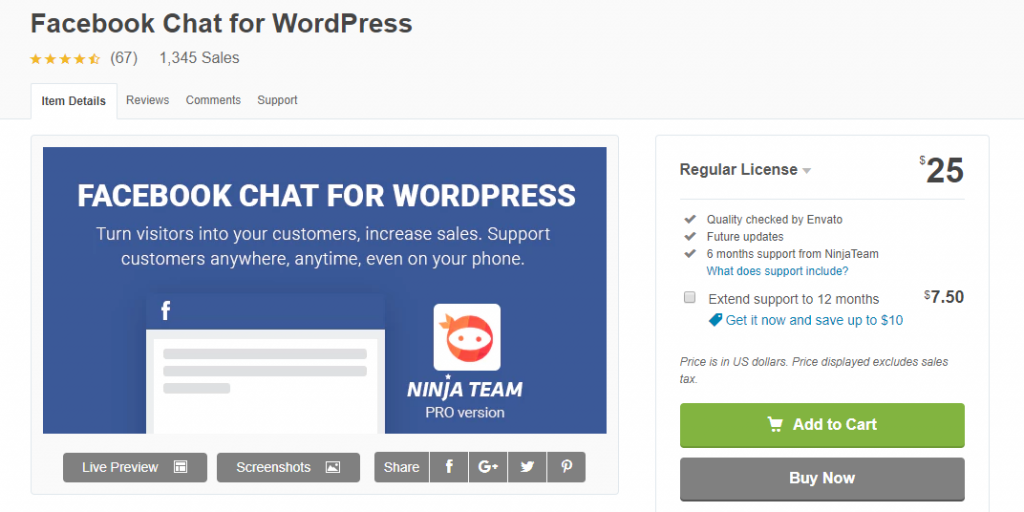Select the Item Details tab
The image size is (1024, 512).
(x=74, y=101)
